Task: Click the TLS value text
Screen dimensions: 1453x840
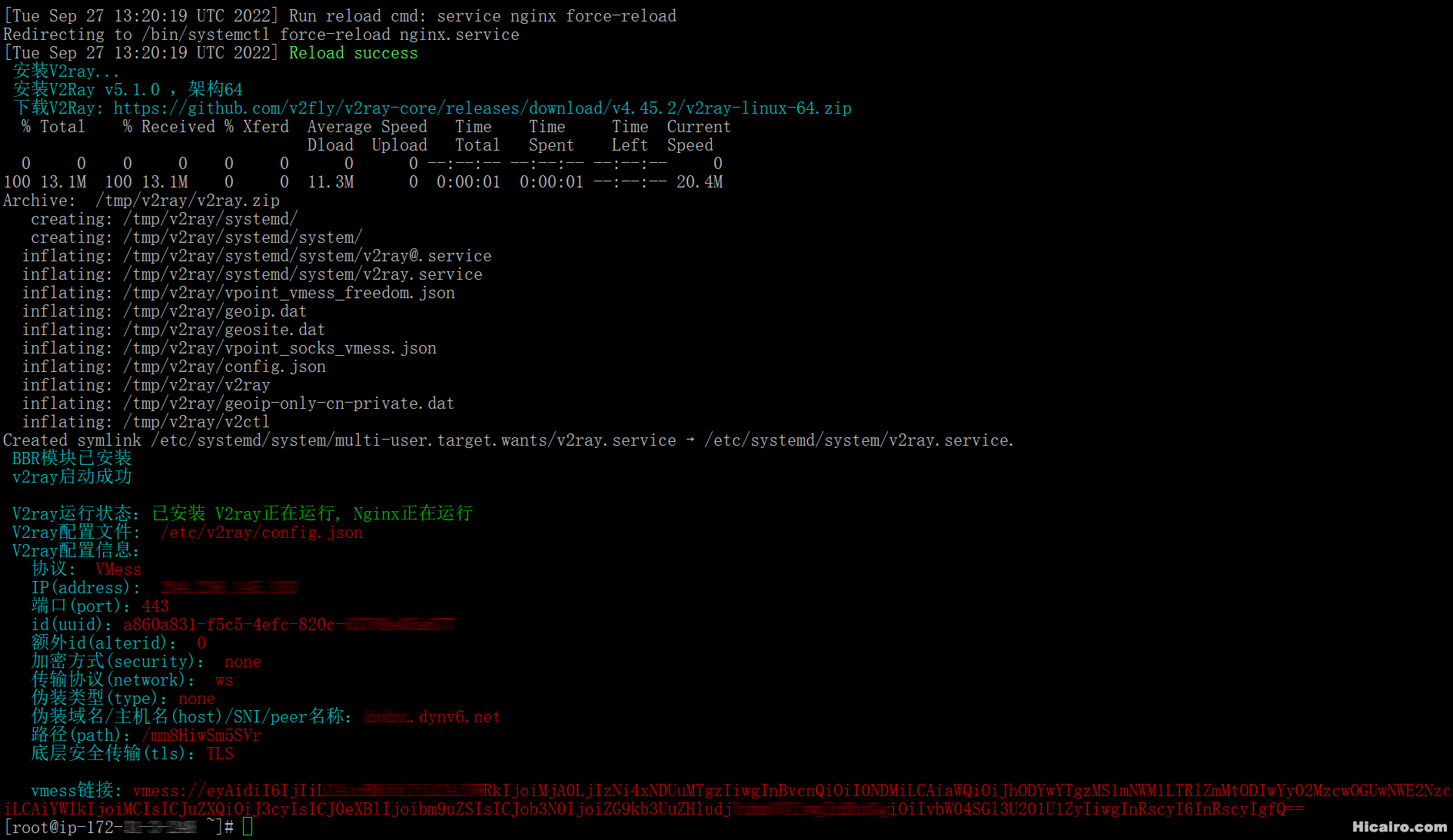Action: pyautogui.click(x=220, y=754)
